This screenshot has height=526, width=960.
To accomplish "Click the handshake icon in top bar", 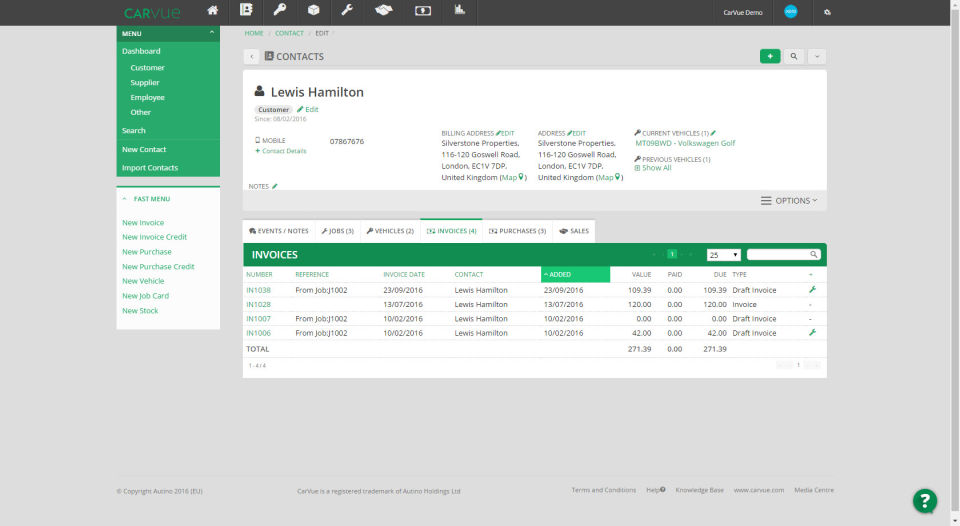I will pos(383,12).
